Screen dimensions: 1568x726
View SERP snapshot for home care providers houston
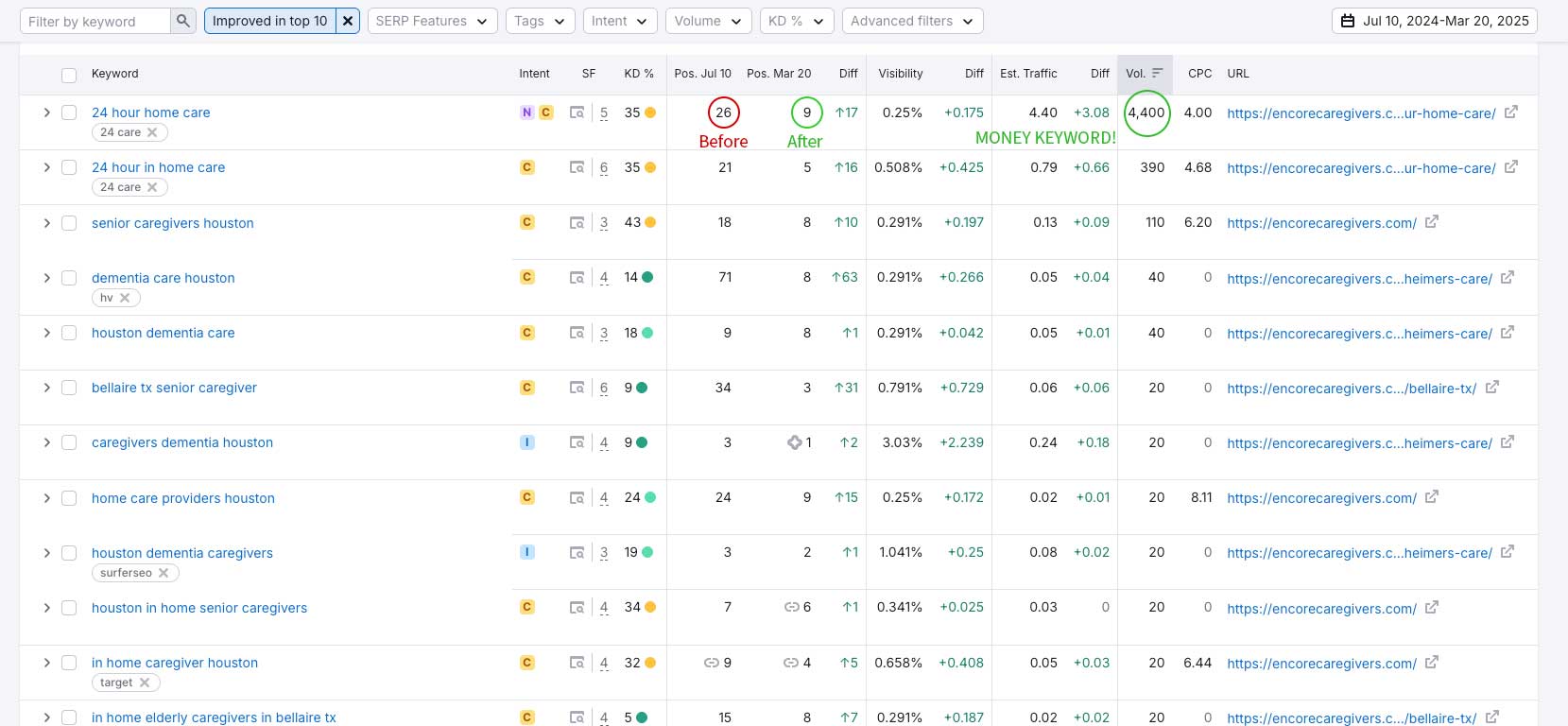(577, 497)
